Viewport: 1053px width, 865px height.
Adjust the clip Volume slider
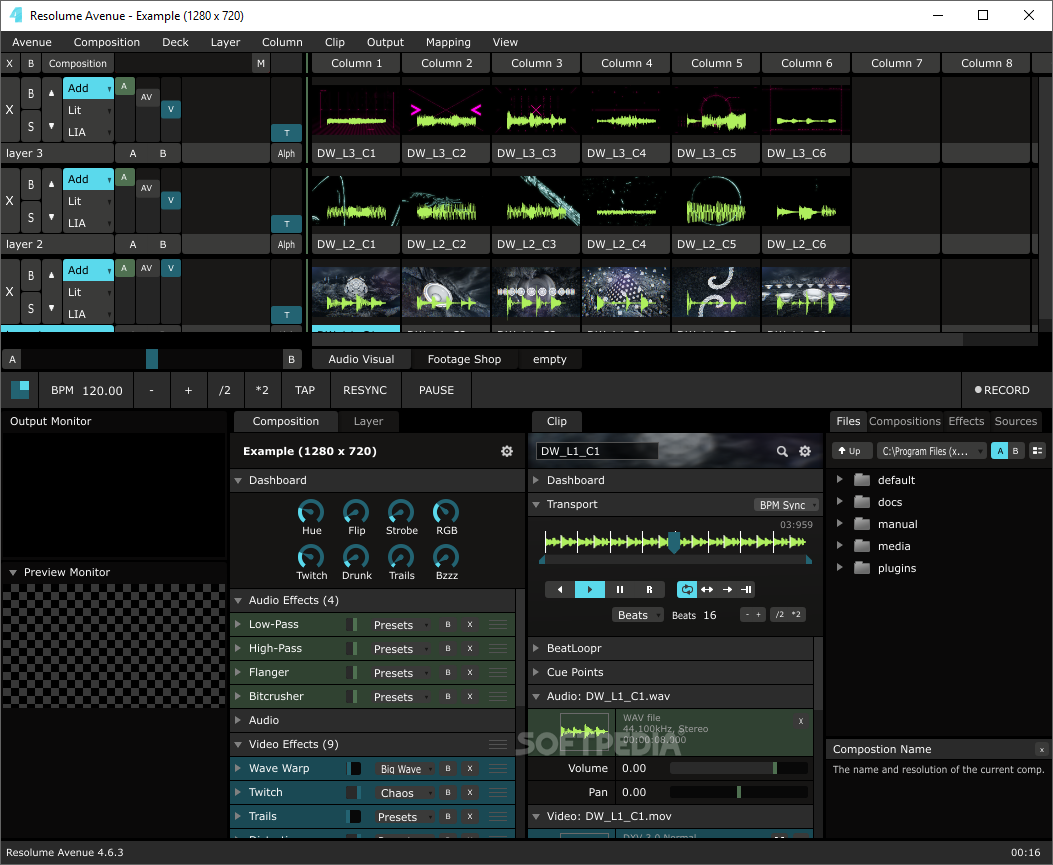[x=739, y=768]
